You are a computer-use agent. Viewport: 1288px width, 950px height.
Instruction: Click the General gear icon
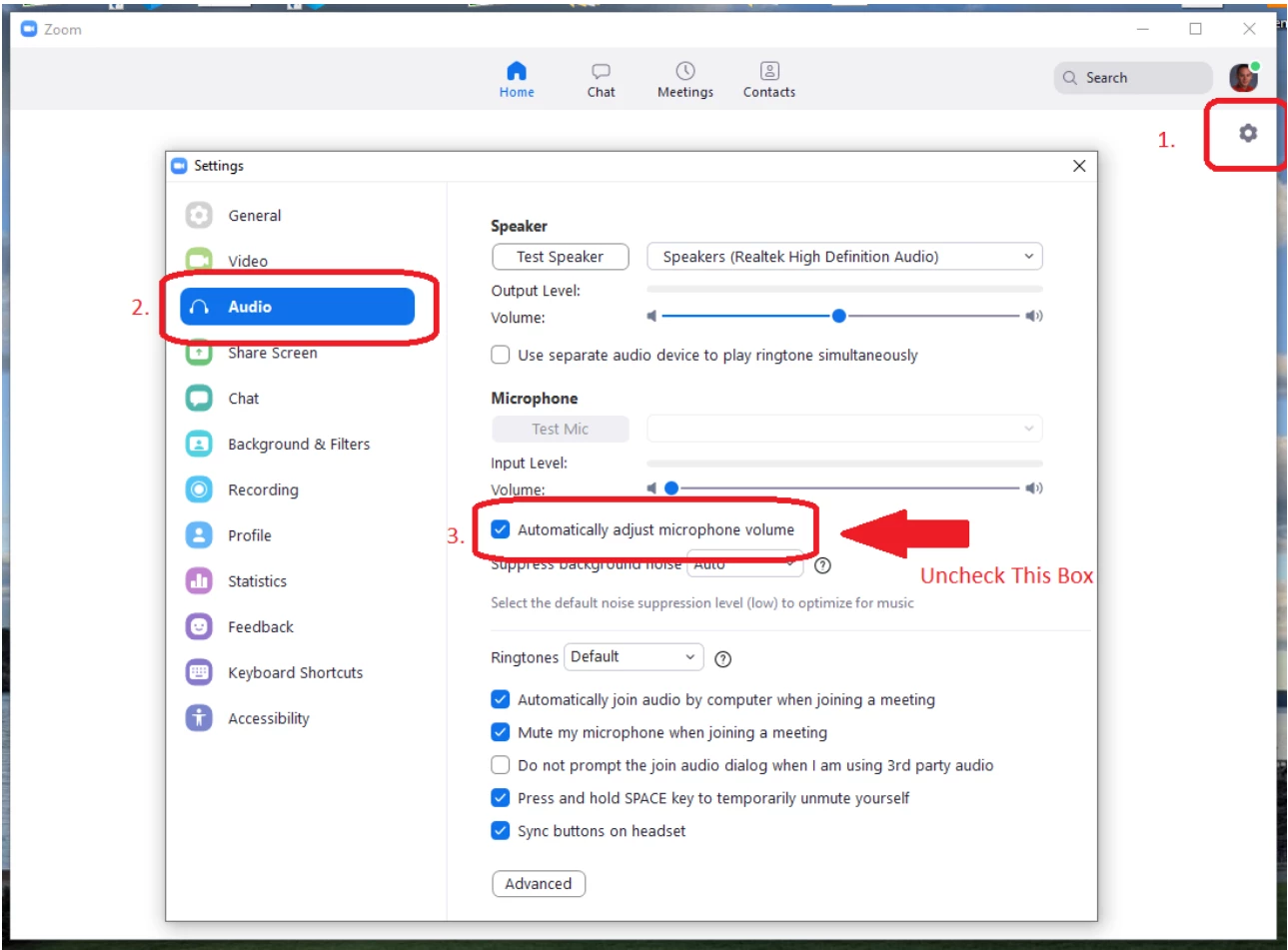[x=199, y=215]
